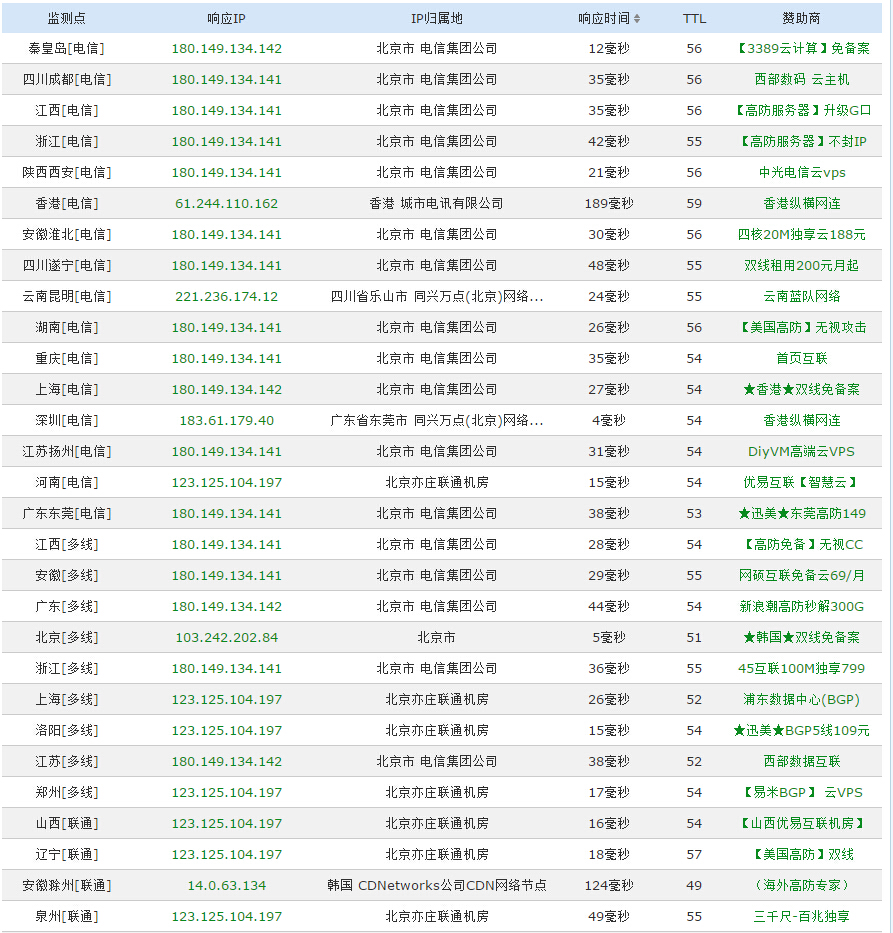Open sponsor link 新浪潮高防秒解300G

pyautogui.click(x=801, y=606)
